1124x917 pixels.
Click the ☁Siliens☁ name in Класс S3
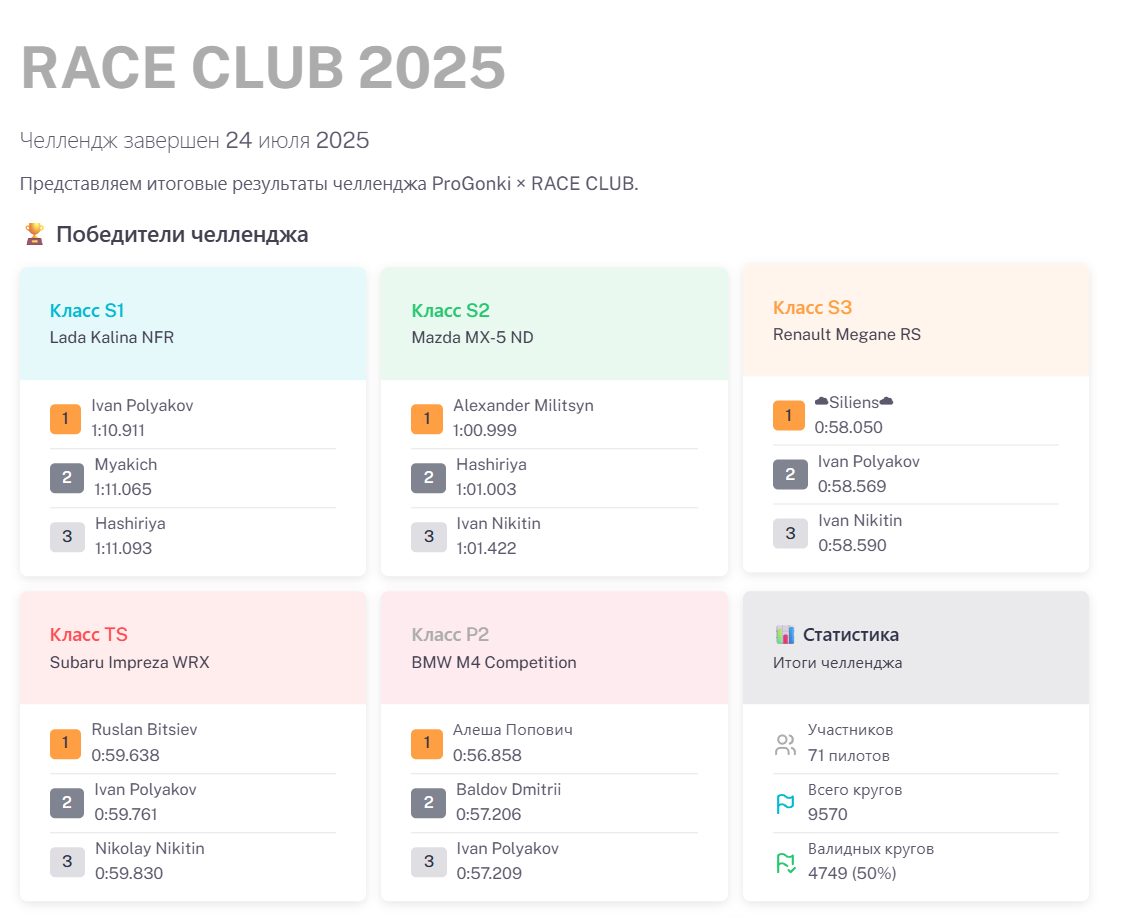pyautogui.click(x=855, y=401)
